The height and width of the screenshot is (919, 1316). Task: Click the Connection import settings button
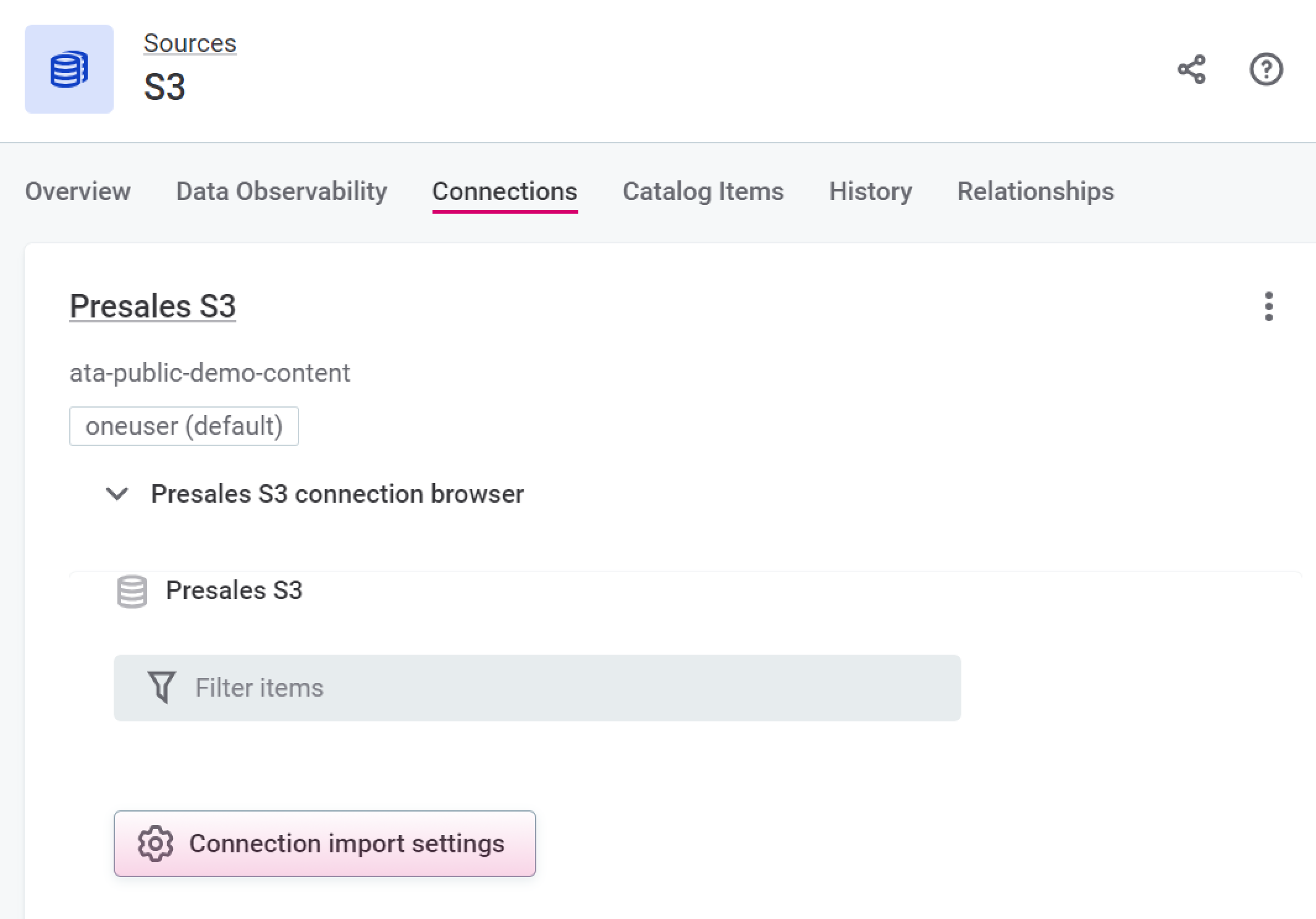coord(324,844)
